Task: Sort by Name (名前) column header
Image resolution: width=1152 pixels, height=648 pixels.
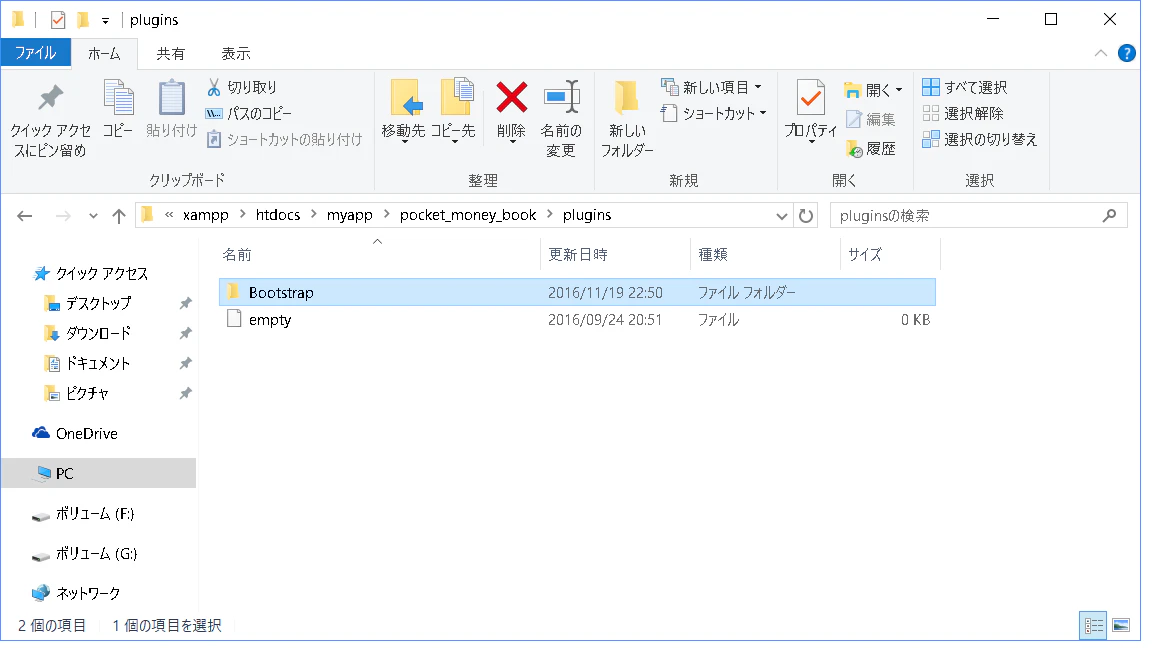Action: click(237, 255)
